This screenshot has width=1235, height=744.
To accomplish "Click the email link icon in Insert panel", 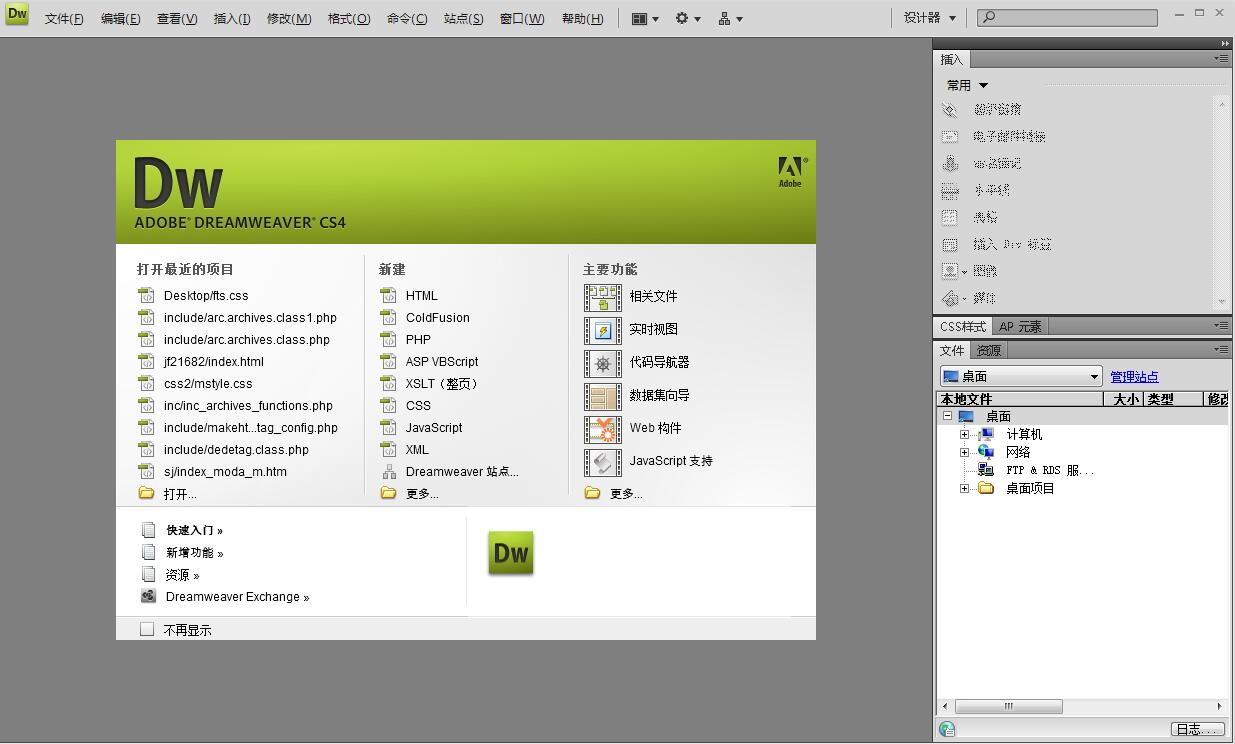I will tap(950, 136).
